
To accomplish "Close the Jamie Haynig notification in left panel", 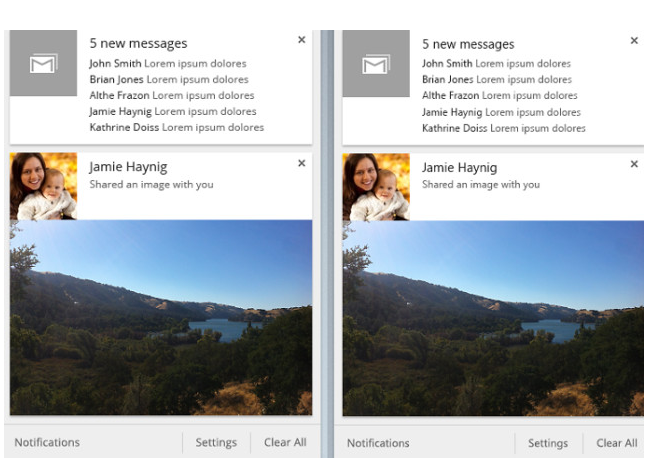I will click(x=302, y=163).
